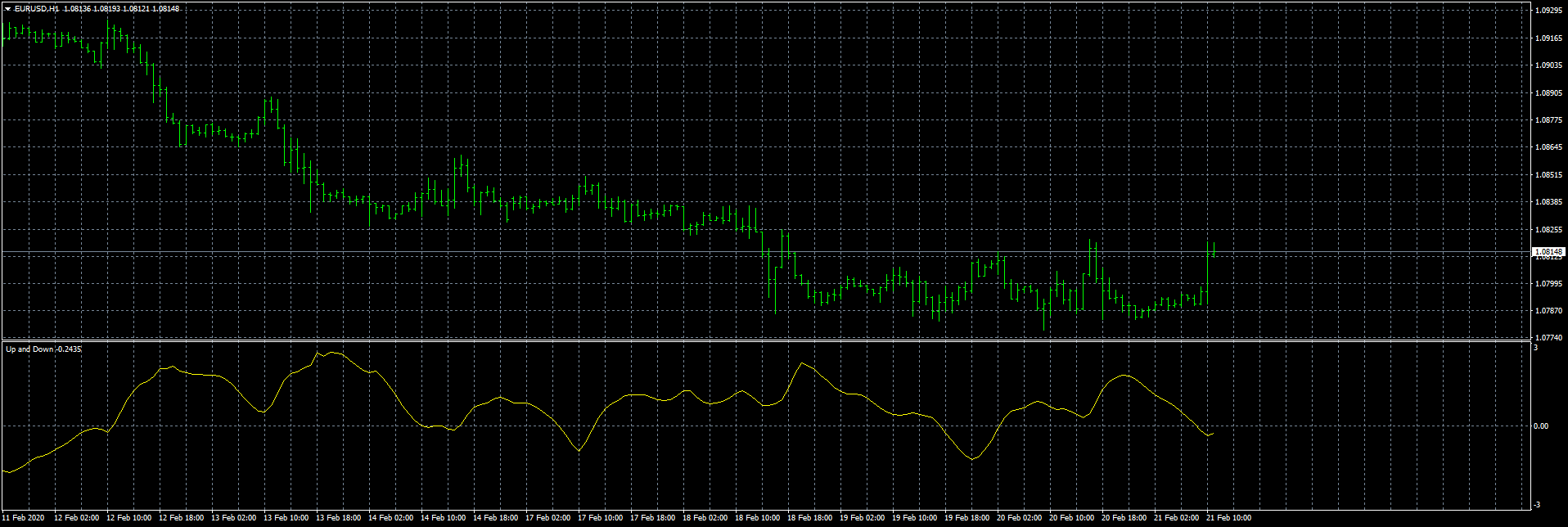Click the 20 Feb 10:00 time label
Screen dimensions: 1568x527
coord(1072,518)
